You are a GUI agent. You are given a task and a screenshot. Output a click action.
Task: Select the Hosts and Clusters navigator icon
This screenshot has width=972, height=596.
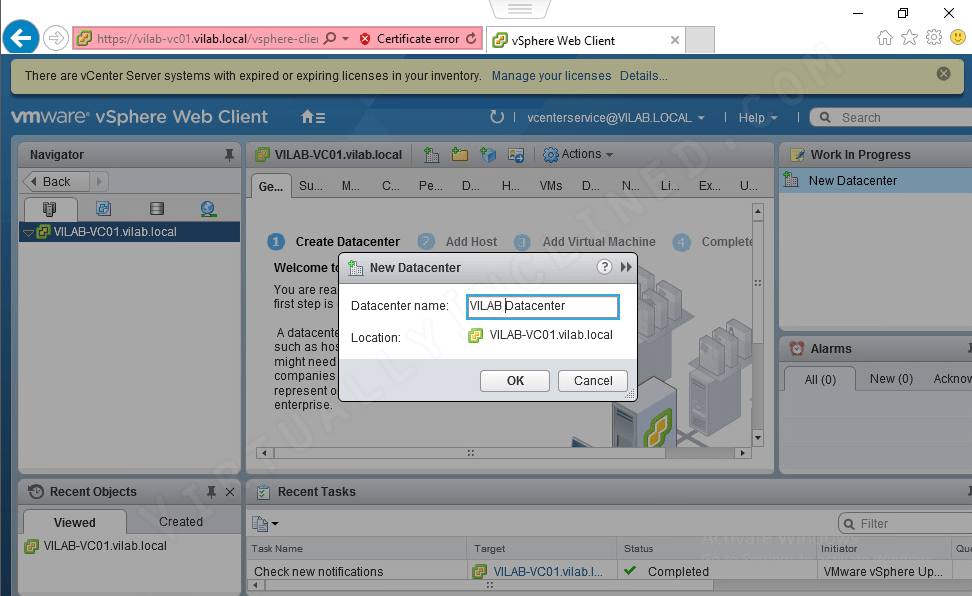49,208
